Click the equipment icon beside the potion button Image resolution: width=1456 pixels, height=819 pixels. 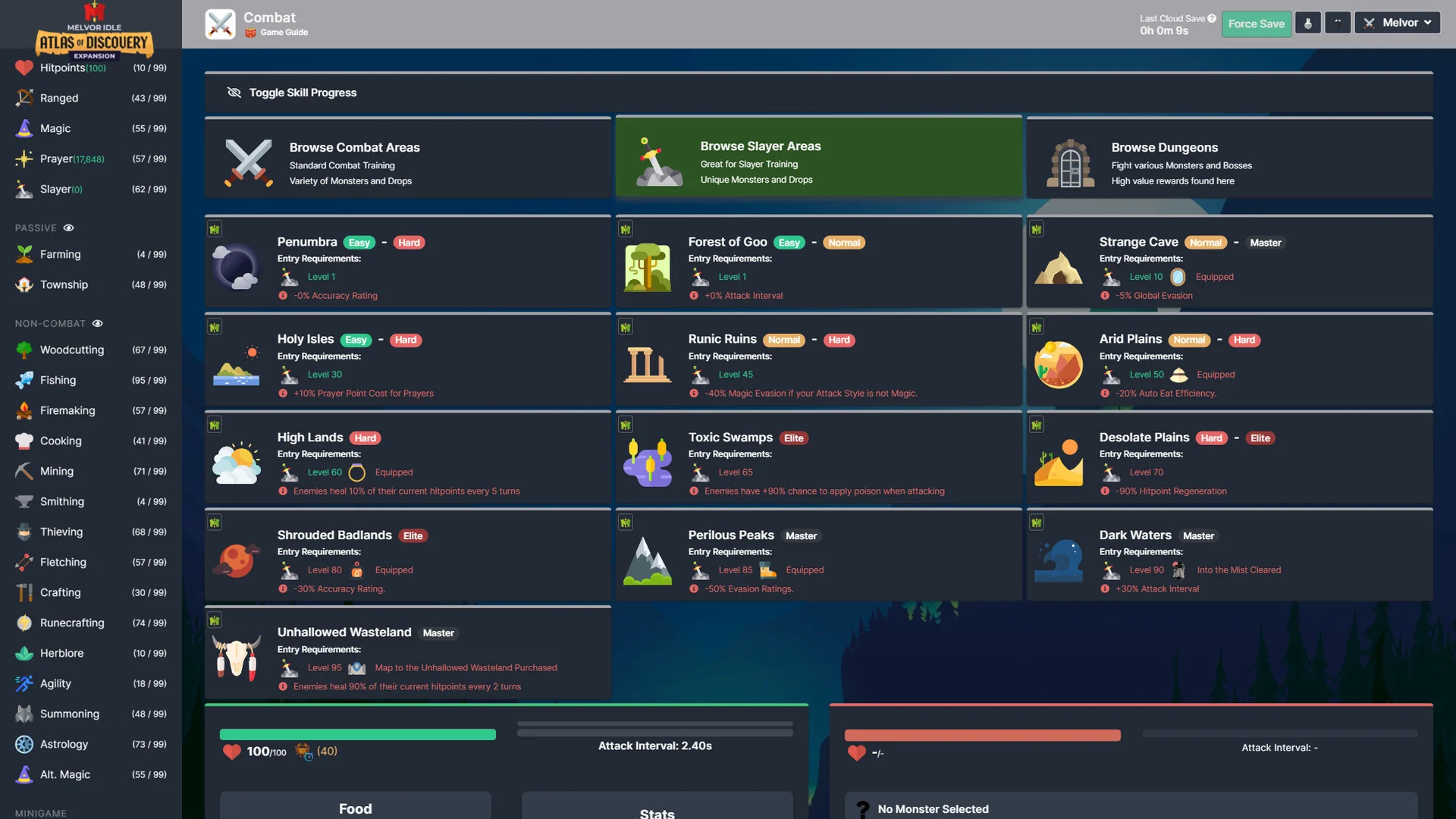(x=1337, y=22)
